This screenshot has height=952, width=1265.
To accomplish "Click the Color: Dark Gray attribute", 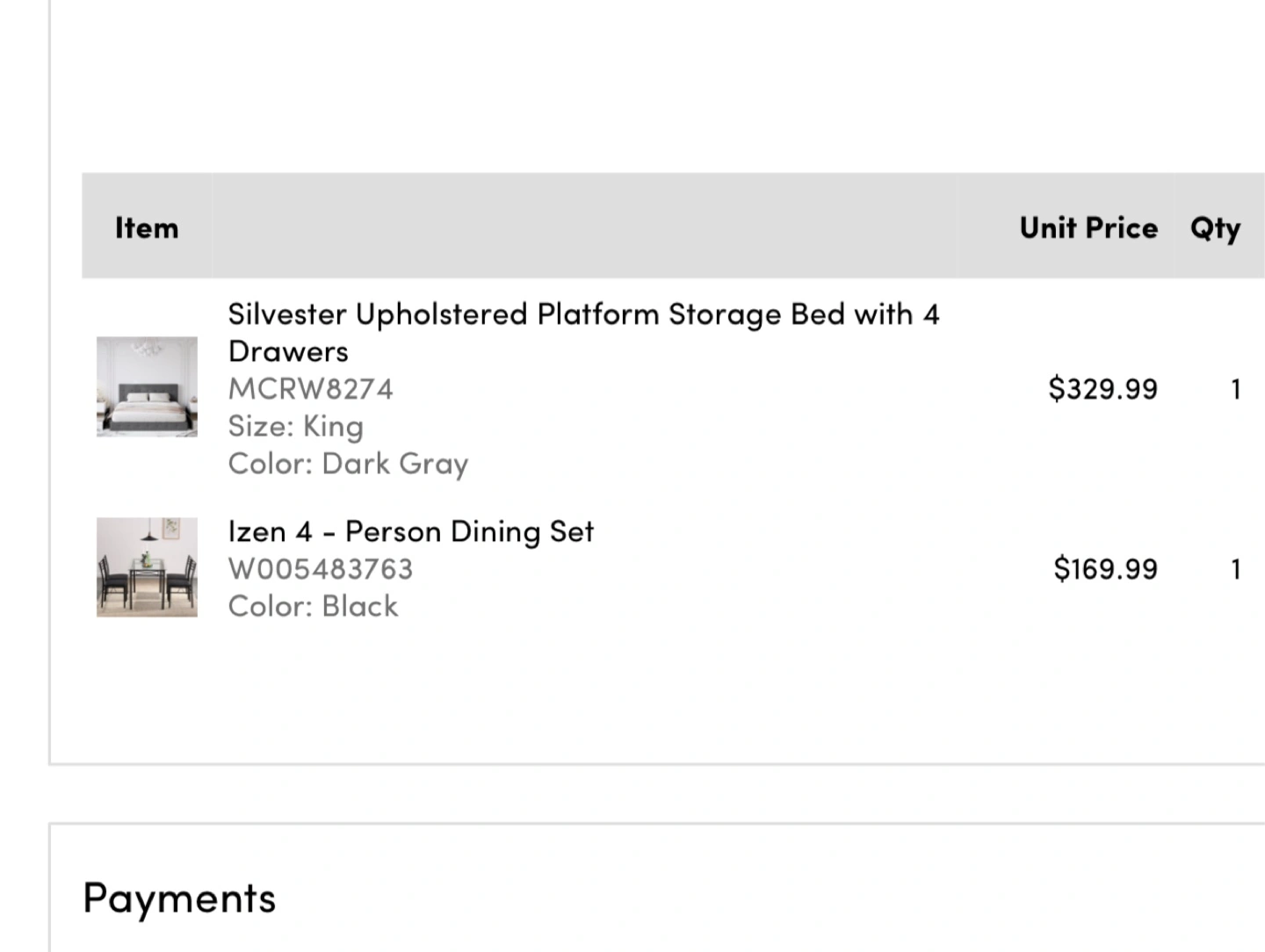I will pyautogui.click(x=348, y=464).
